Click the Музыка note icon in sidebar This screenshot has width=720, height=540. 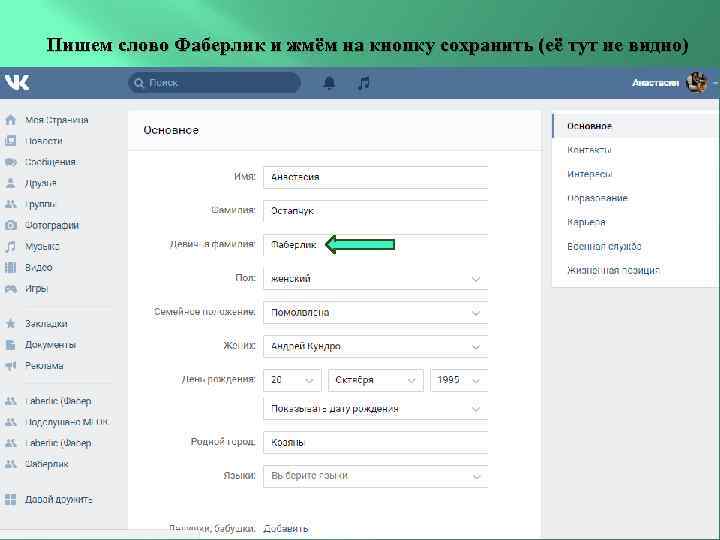(x=11, y=247)
